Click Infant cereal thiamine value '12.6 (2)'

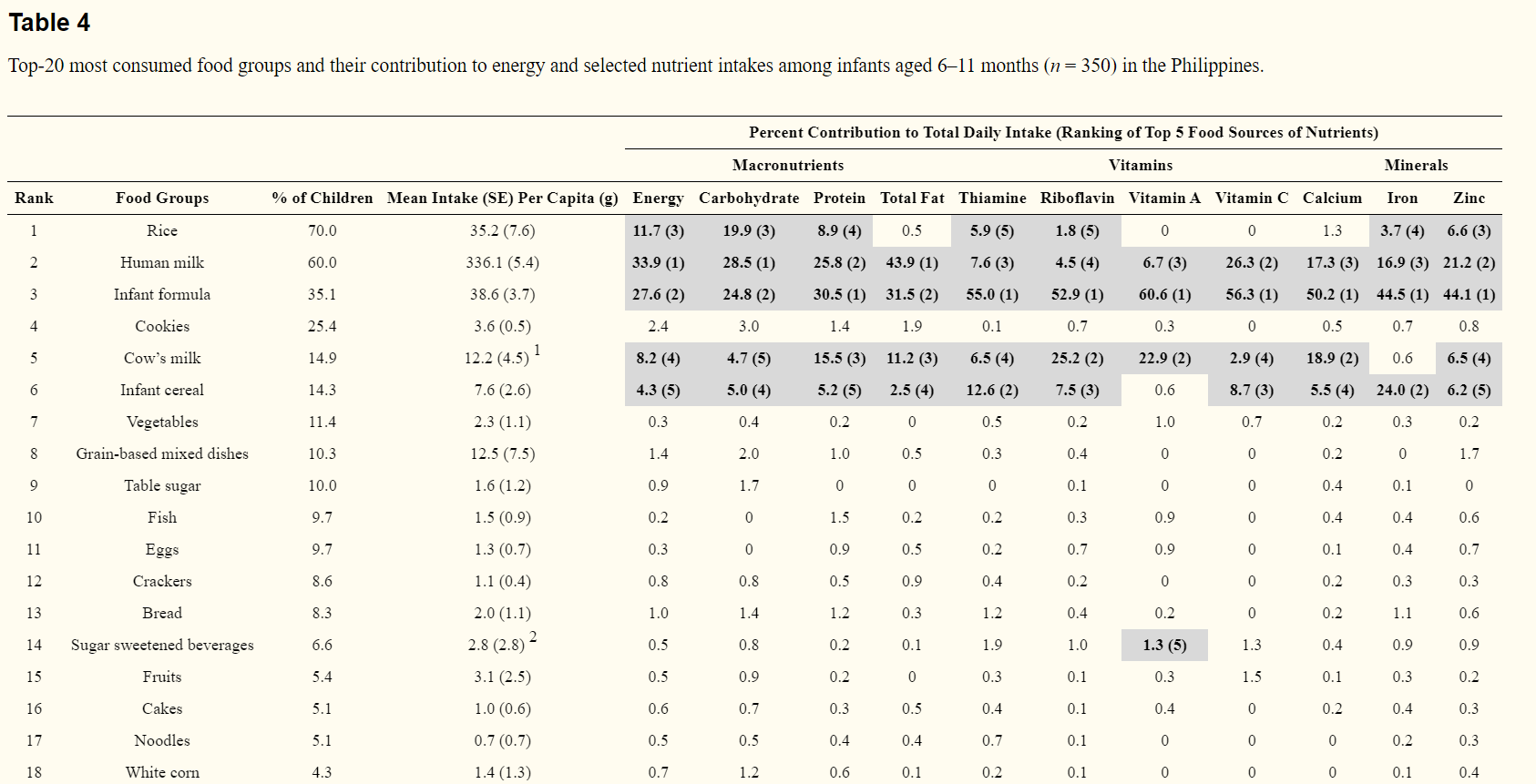click(x=992, y=391)
